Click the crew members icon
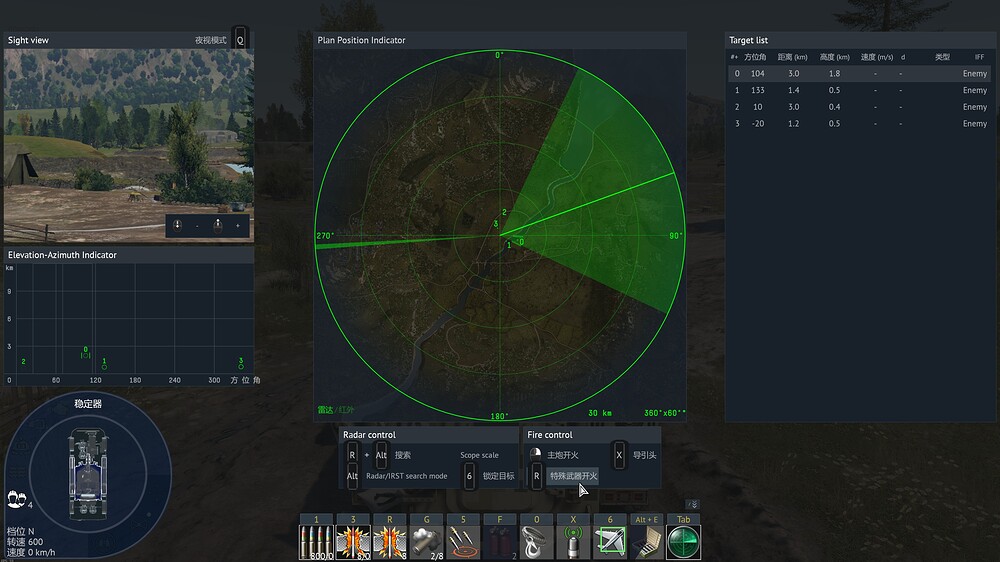 point(17,498)
